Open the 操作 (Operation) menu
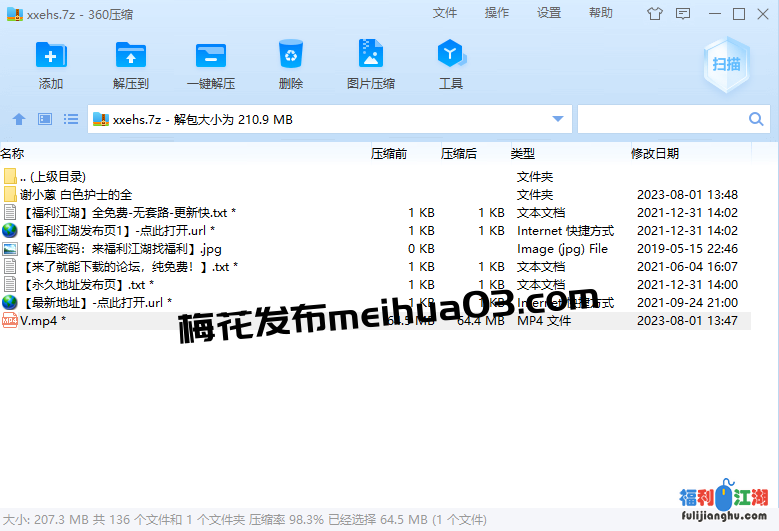The height and width of the screenshot is (531, 779). click(x=496, y=13)
